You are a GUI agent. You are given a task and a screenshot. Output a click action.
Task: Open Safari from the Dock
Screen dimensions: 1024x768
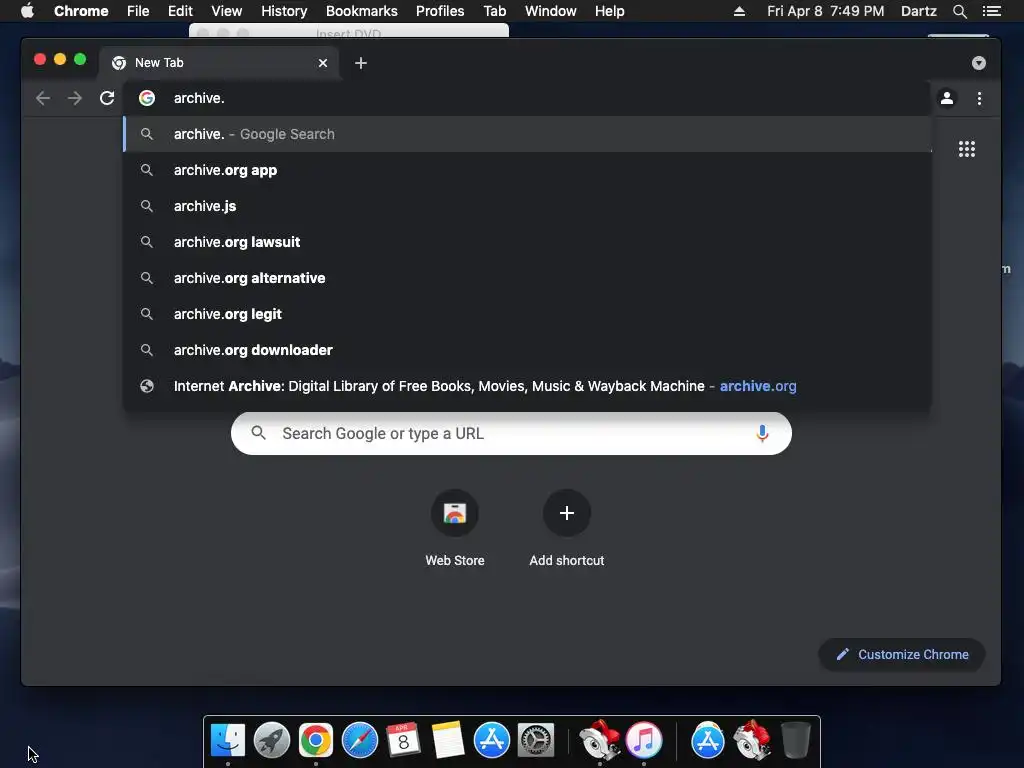coord(360,740)
